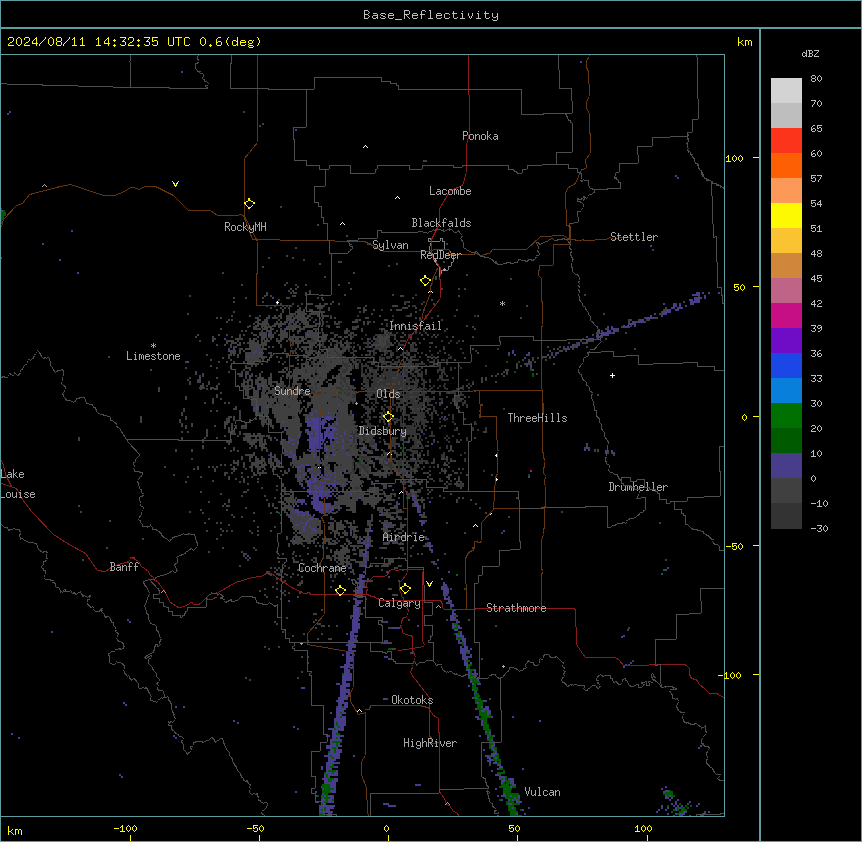Click the ThreeHills label
This screenshot has height=842, width=862.
pyautogui.click(x=537, y=418)
